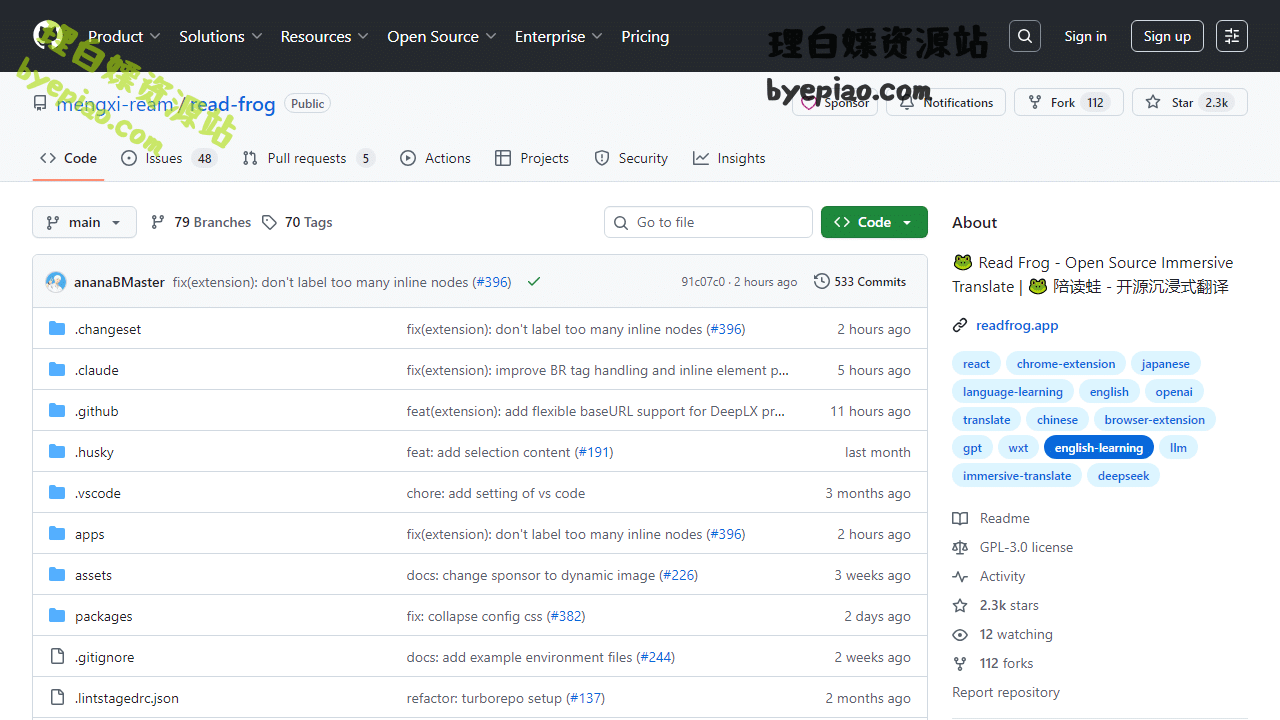Click the japanese topic tag
The image size is (1280, 720).
click(1166, 363)
